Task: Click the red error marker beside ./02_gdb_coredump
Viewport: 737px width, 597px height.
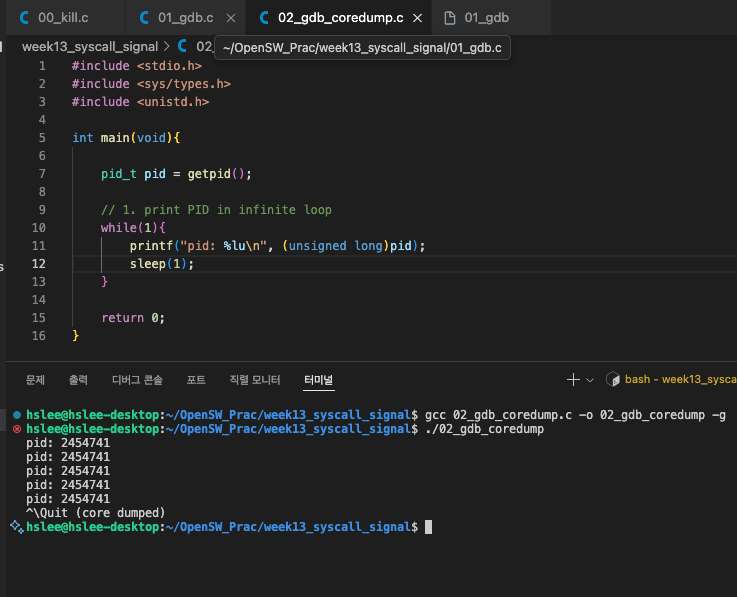Action: coord(17,429)
